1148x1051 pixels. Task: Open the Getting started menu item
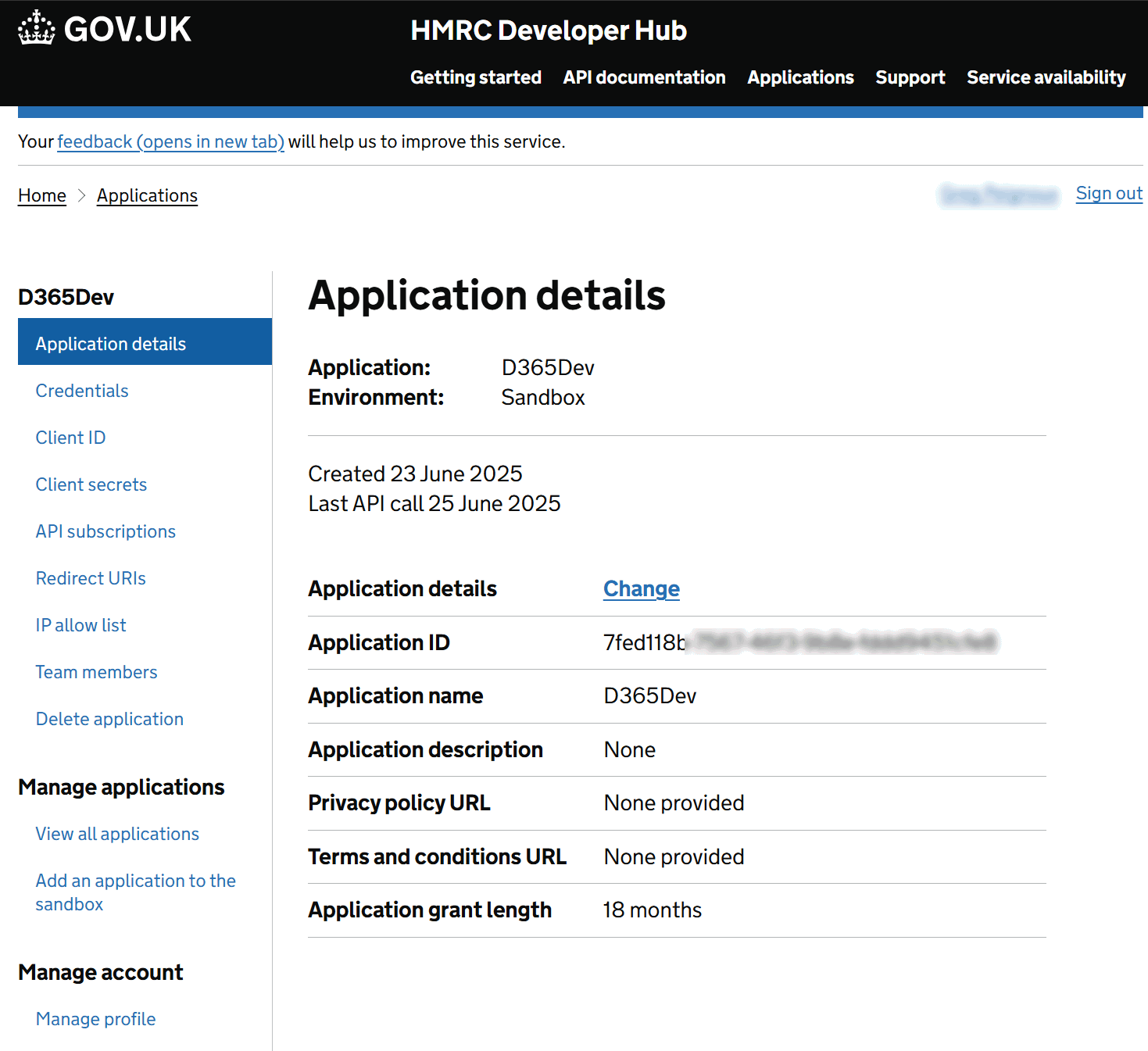click(476, 77)
